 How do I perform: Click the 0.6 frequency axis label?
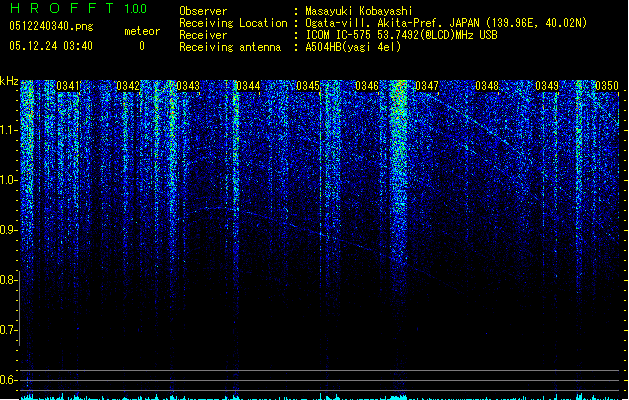coord(8,380)
